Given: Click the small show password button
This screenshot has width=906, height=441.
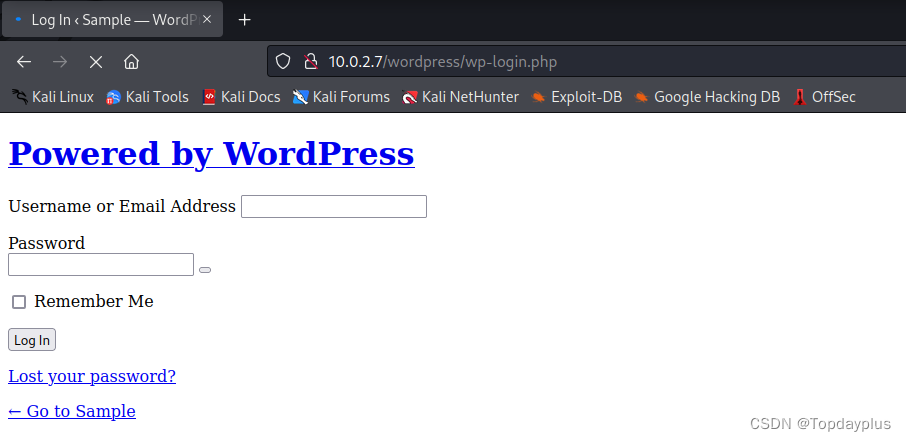Looking at the screenshot, I should pos(205,270).
